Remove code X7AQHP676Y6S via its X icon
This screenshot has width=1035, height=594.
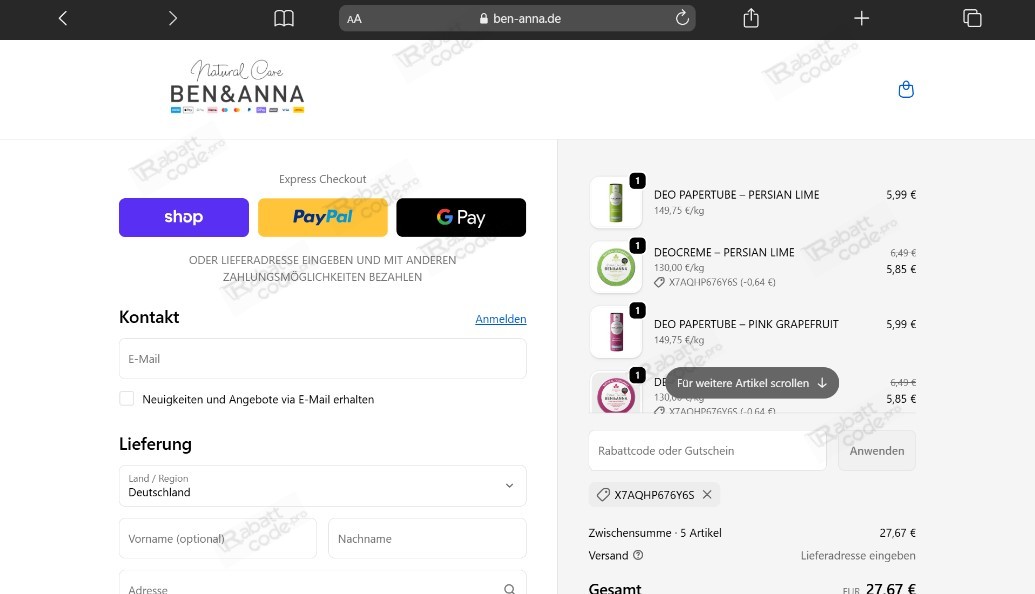[706, 494]
